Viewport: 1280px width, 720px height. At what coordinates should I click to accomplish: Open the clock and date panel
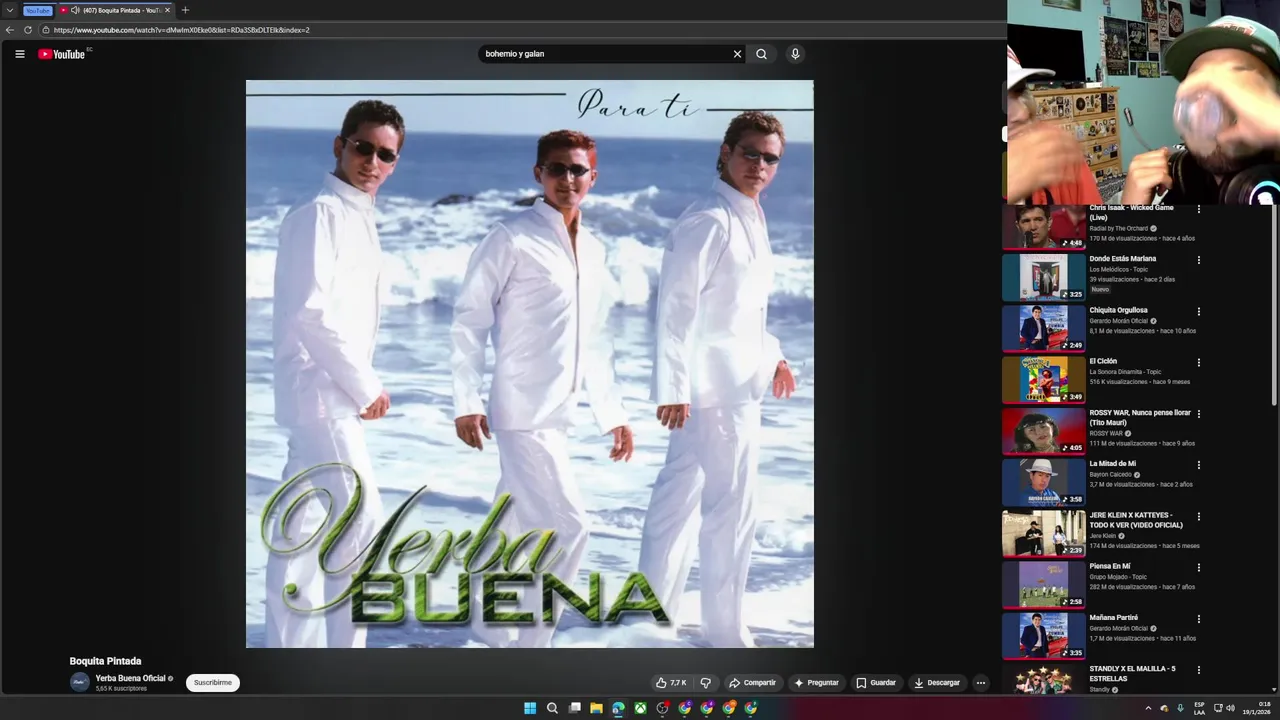[x=1257, y=708]
